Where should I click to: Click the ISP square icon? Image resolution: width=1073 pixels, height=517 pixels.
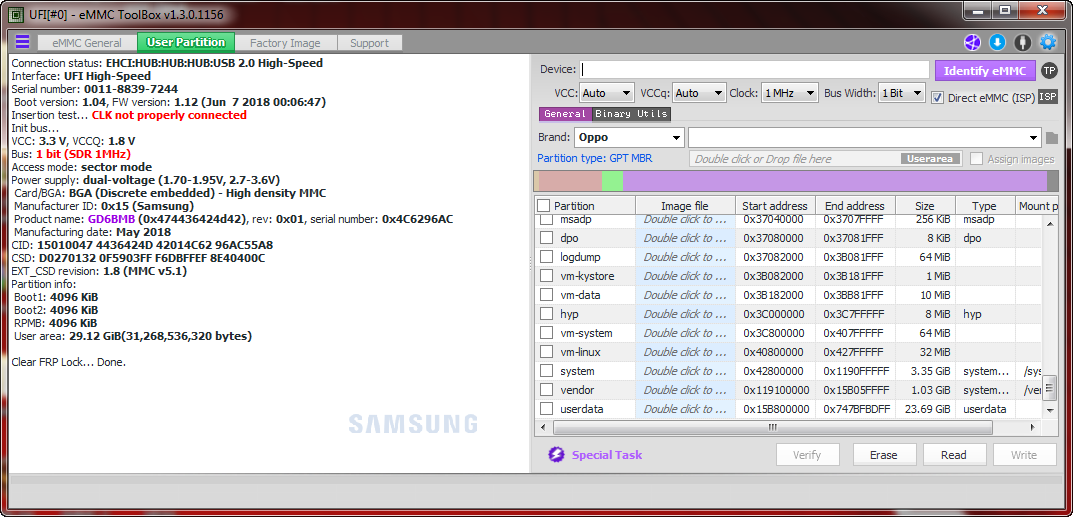pyautogui.click(x=1048, y=97)
